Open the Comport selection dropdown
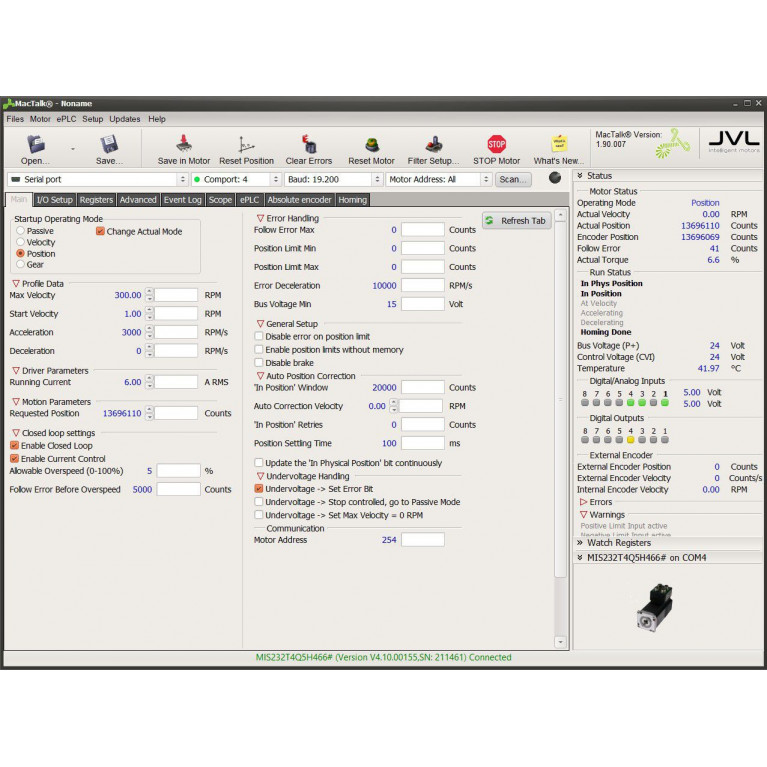 tap(236, 180)
